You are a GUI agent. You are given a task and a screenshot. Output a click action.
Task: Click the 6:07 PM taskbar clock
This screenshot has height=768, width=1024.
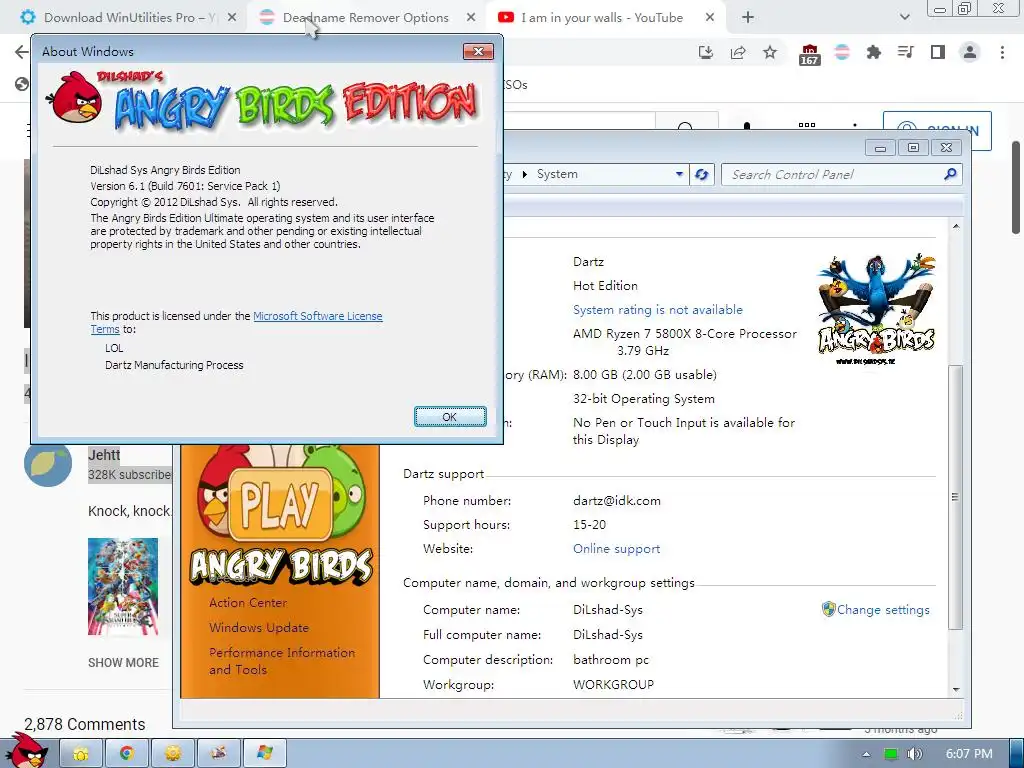point(969,754)
